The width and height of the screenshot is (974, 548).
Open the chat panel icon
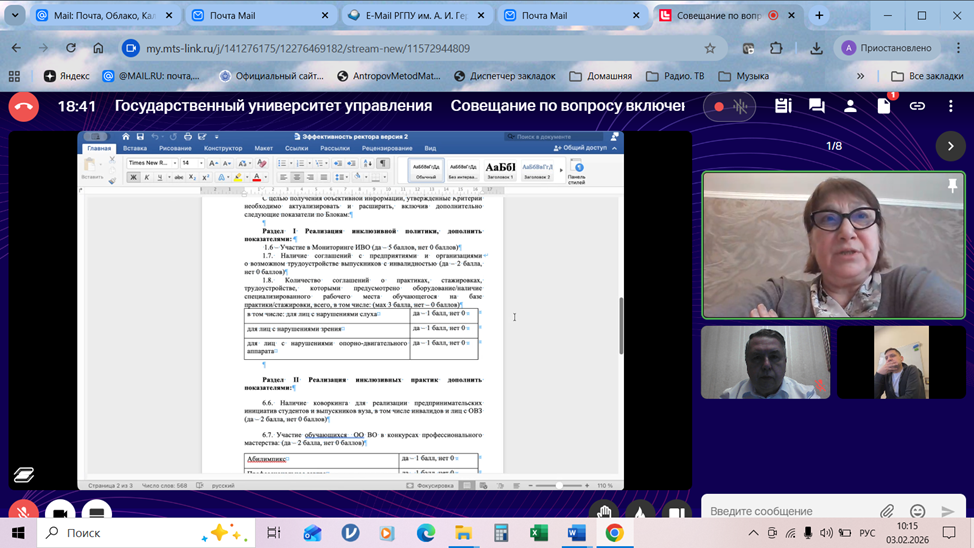817,106
